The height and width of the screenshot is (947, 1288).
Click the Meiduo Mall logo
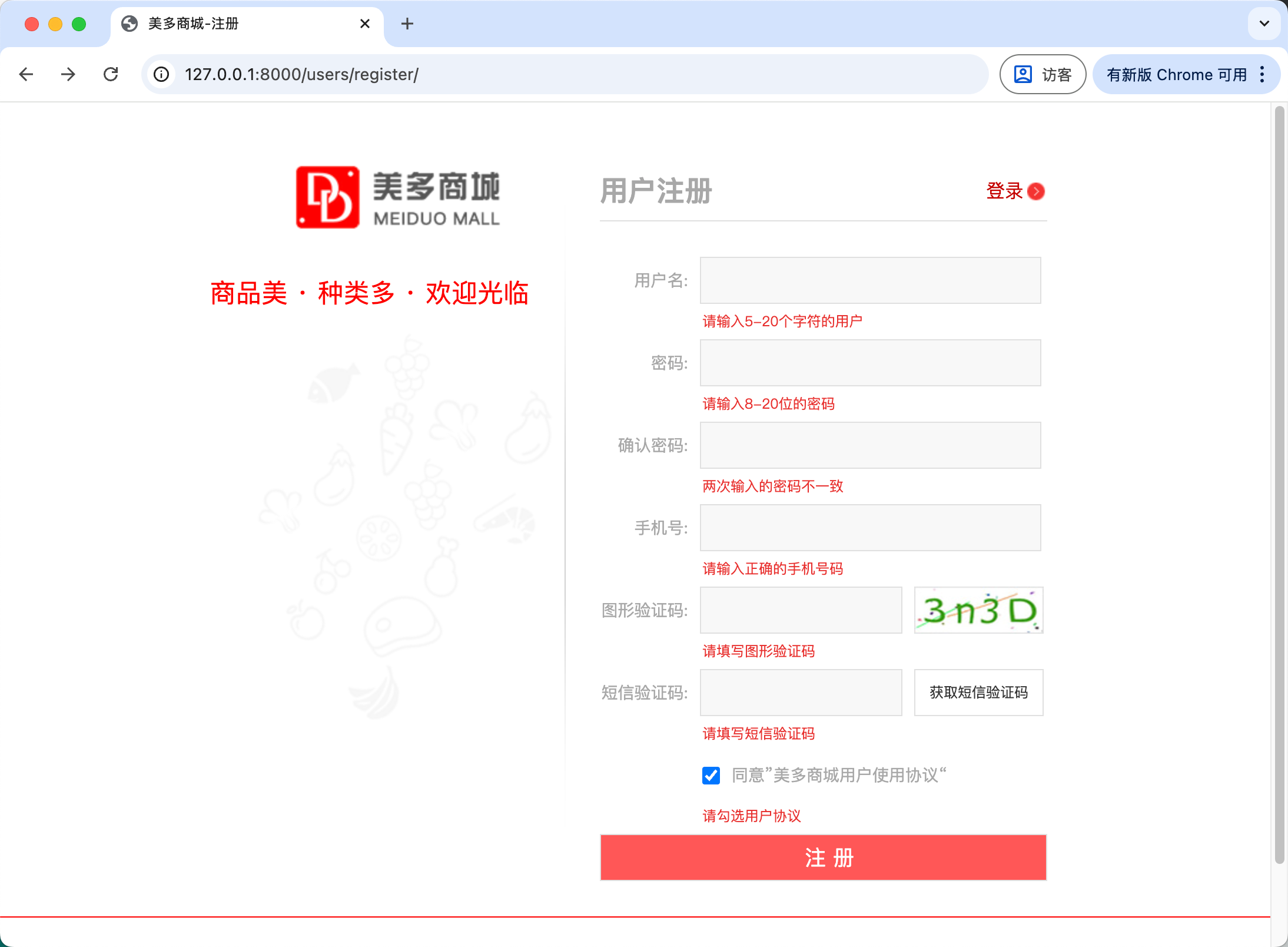(398, 197)
